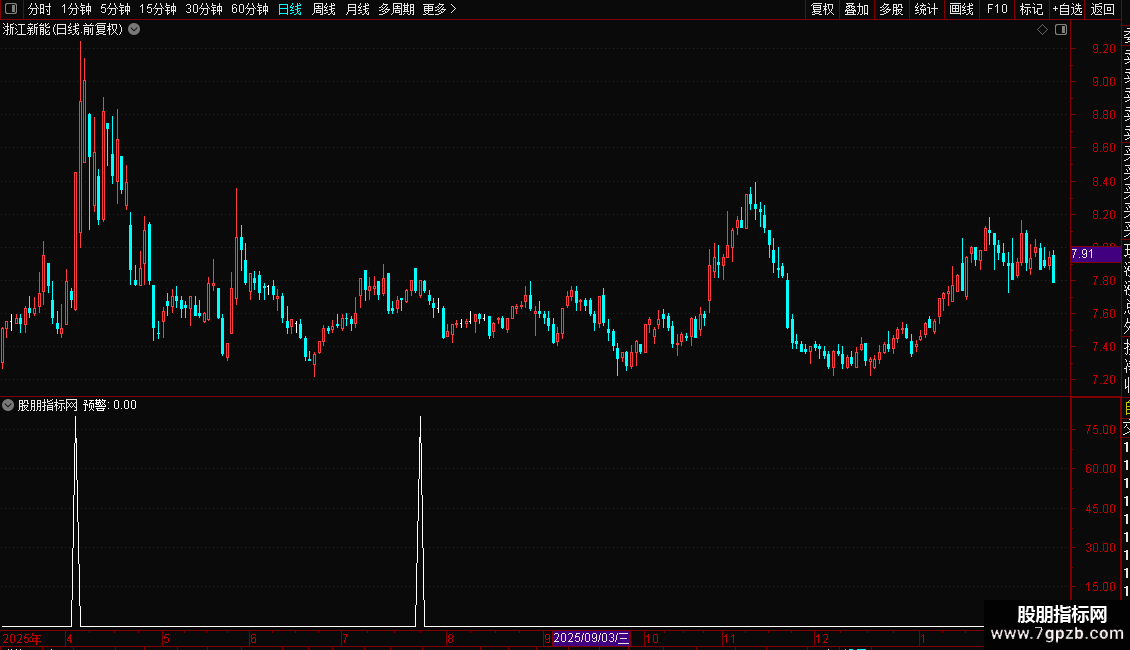Toggle the side panel icon at top-left
Viewport: 1130px width, 650px height.
click(x=11, y=9)
